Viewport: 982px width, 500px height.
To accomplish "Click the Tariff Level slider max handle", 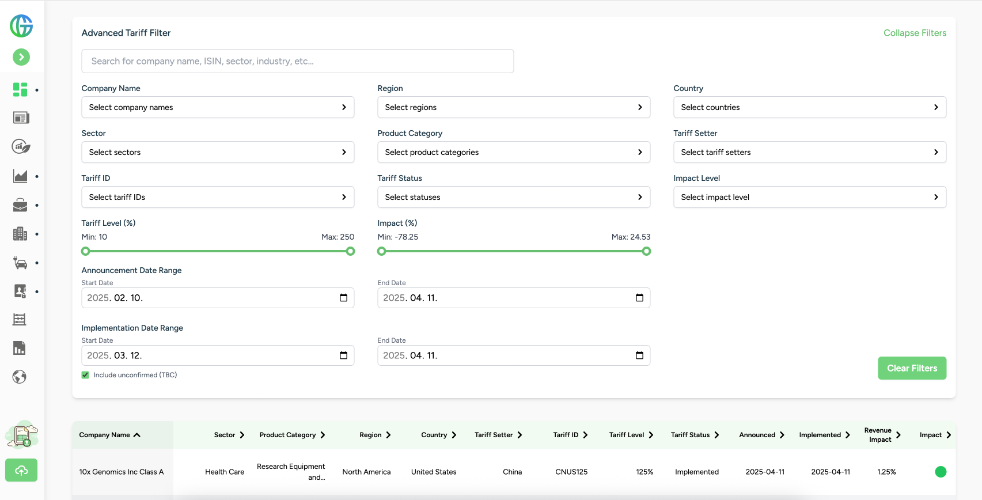I will point(350,251).
